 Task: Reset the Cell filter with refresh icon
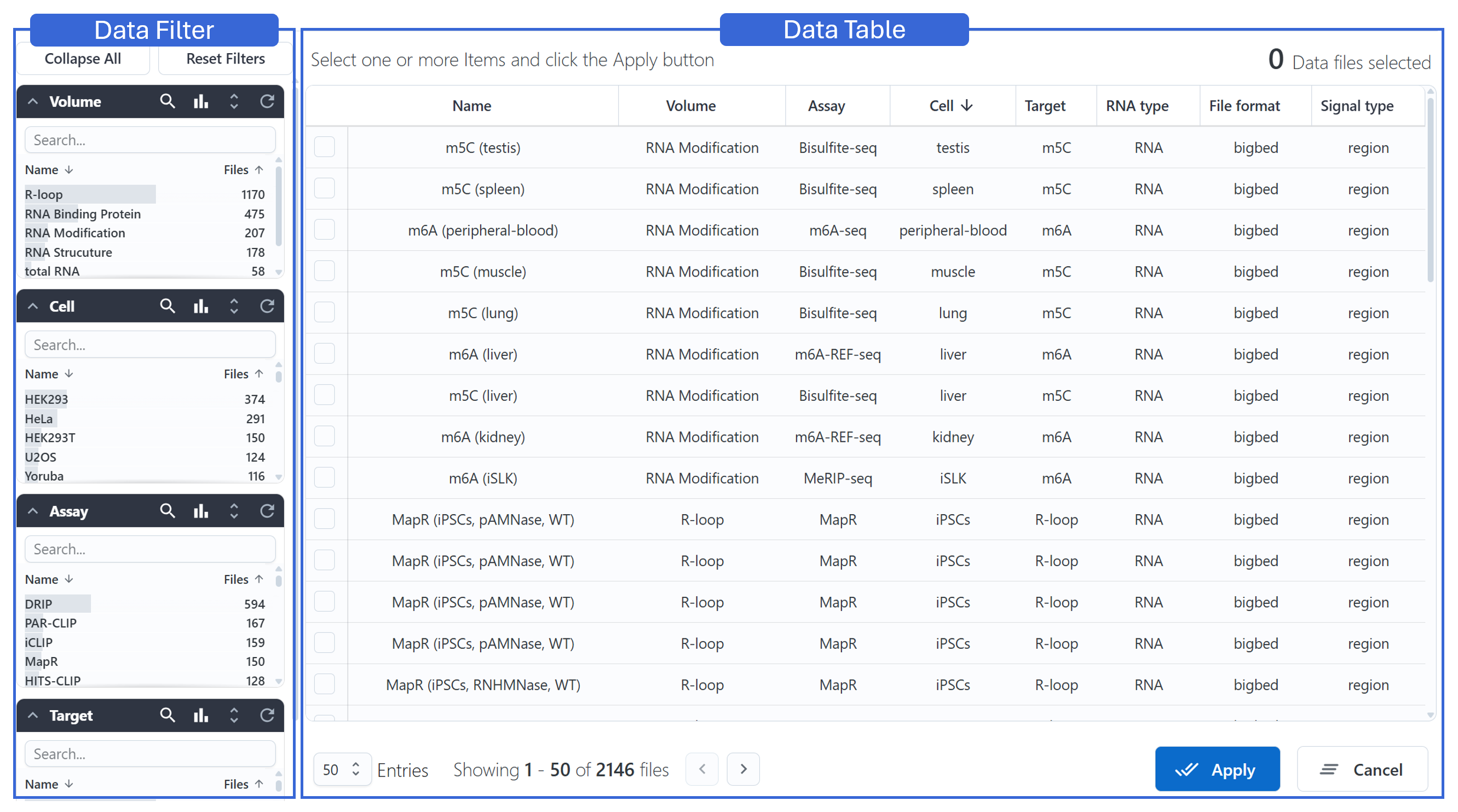(x=267, y=306)
